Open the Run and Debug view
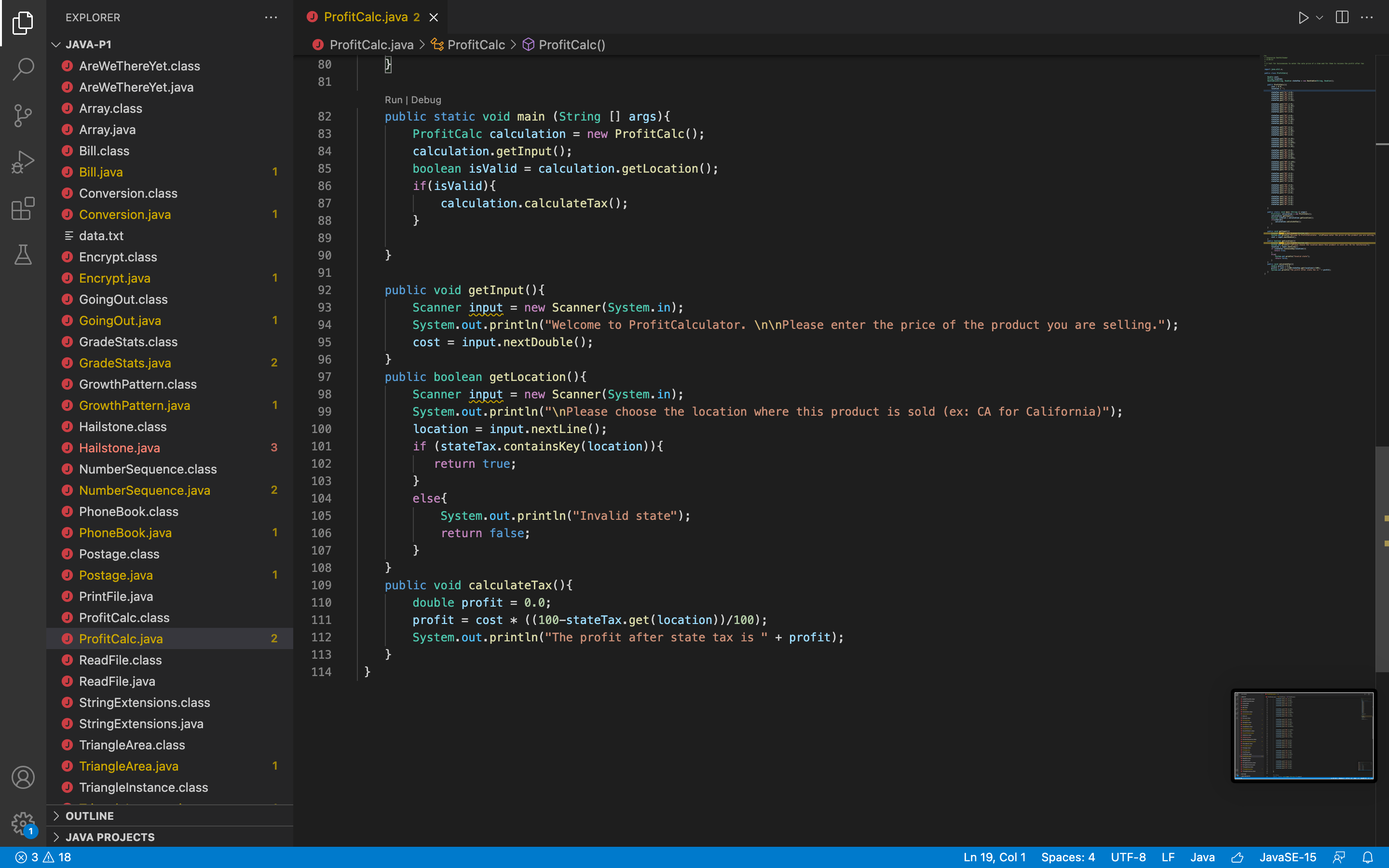This screenshot has height=868, width=1389. (23, 162)
